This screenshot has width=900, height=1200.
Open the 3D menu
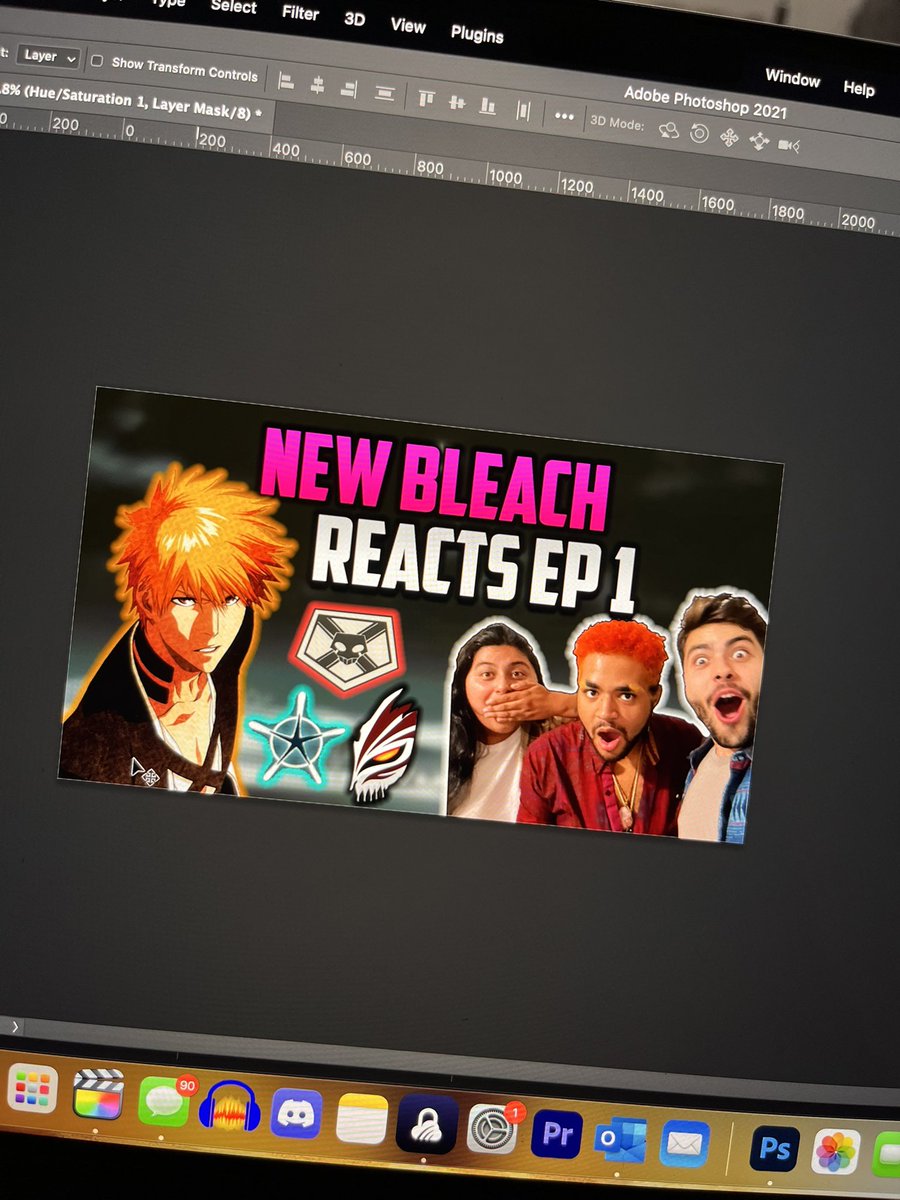tap(354, 19)
